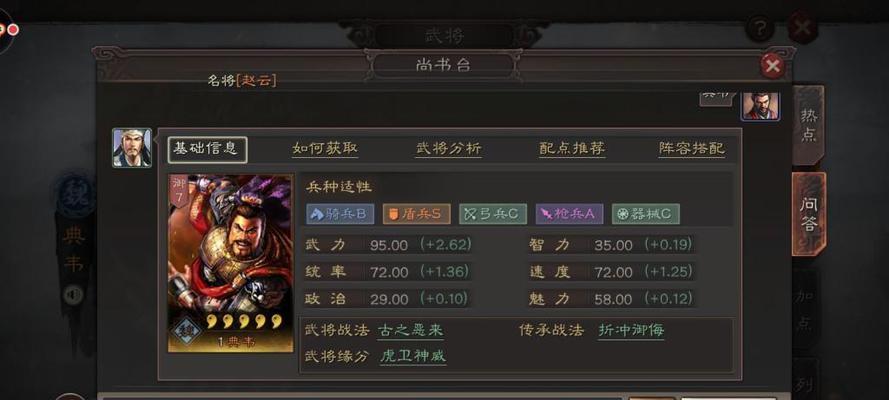Select the 枪兵A spearman troop badge

[x=569, y=214]
